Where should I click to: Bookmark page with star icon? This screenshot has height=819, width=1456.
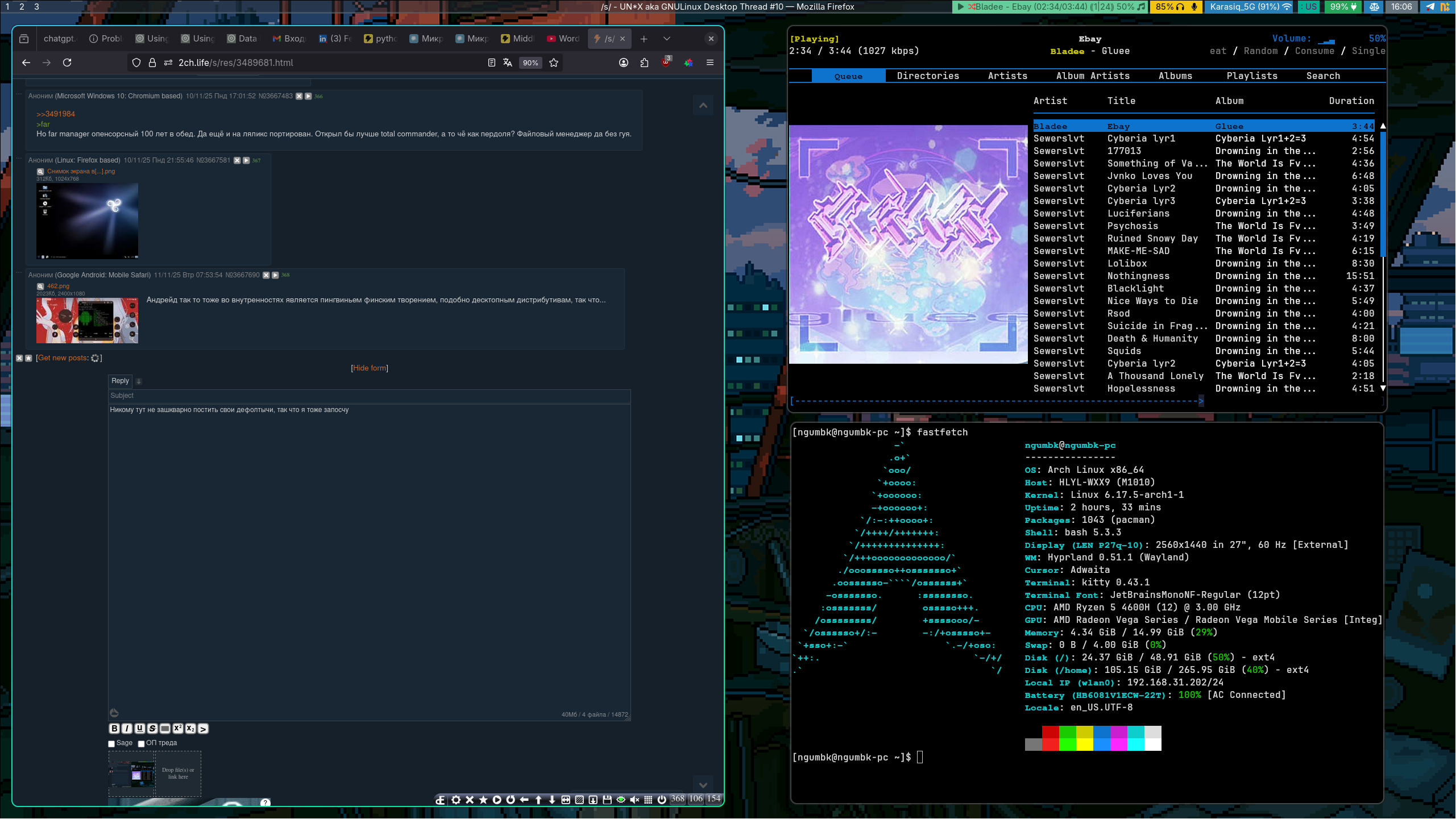(554, 63)
